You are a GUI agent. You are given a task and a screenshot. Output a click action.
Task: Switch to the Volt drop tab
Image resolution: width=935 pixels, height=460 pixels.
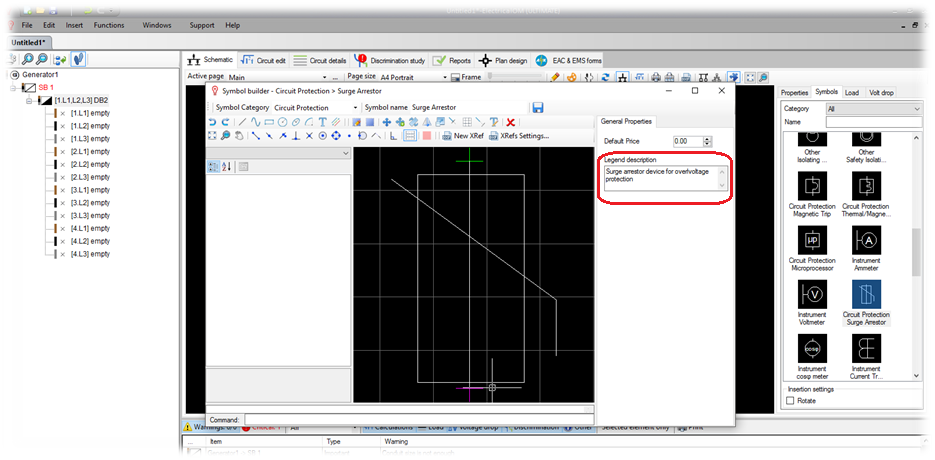click(879, 92)
